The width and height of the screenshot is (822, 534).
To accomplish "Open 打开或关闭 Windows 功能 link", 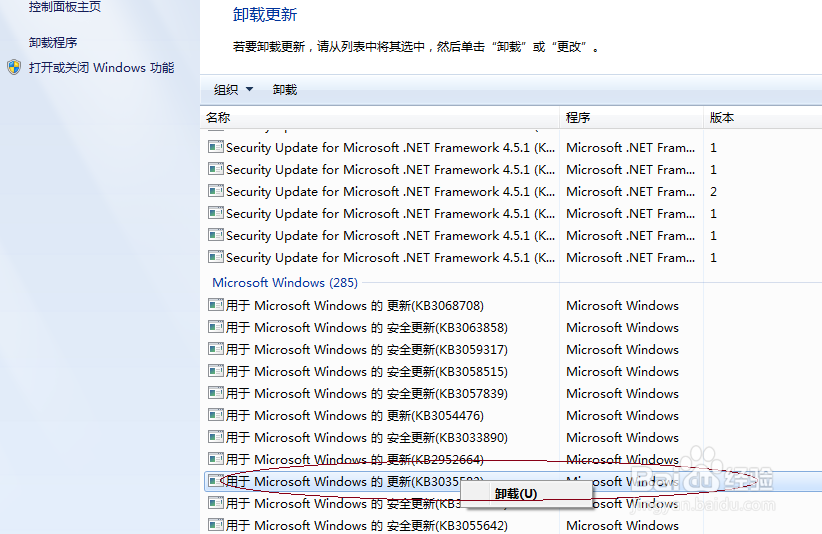I will coord(102,68).
